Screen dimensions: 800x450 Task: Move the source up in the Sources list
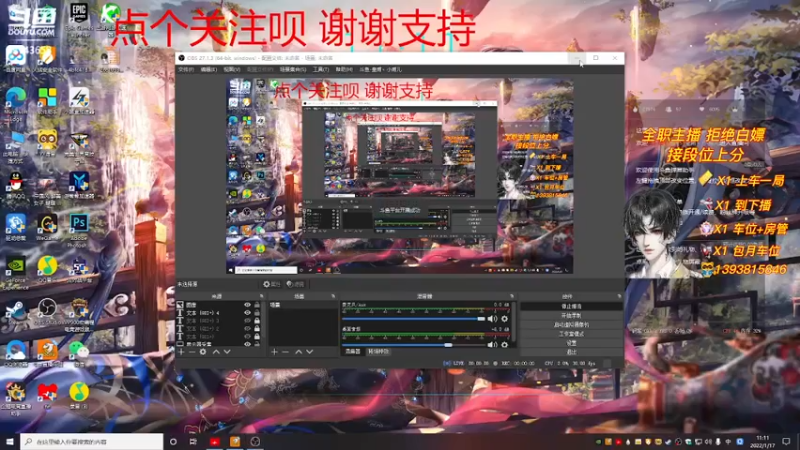pyautogui.click(x=216, y=352)
